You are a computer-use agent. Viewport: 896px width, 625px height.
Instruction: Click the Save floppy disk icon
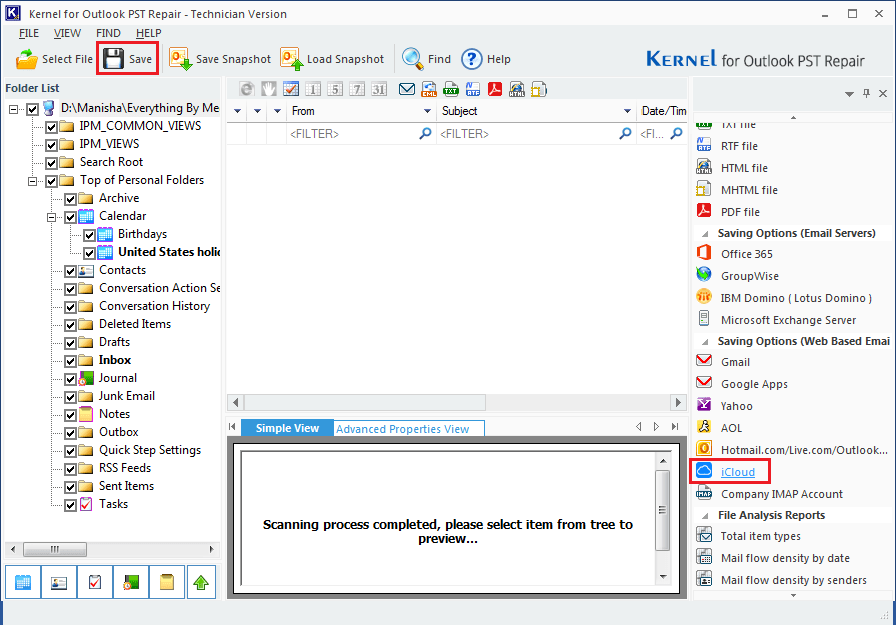click(x=113, y=59)
